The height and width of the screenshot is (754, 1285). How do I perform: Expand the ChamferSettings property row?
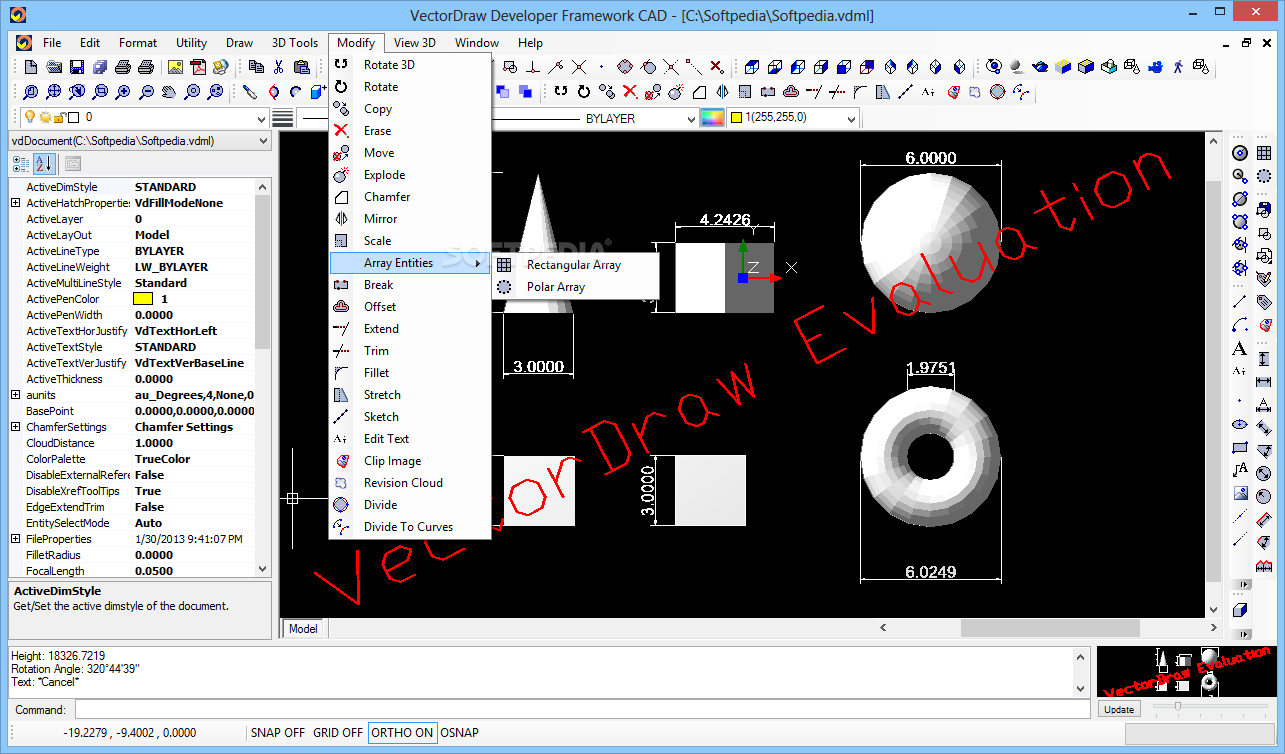pos(16,427)
